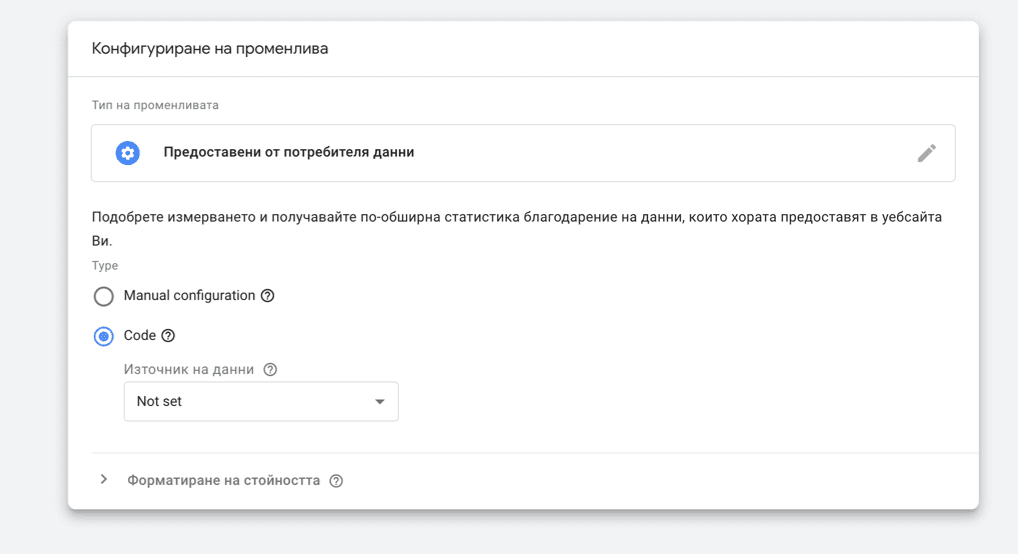The height and width of the screenshot is (554, 1019).
Task: Click the Конфигуриране на променлива header
Action: point(210,48)
